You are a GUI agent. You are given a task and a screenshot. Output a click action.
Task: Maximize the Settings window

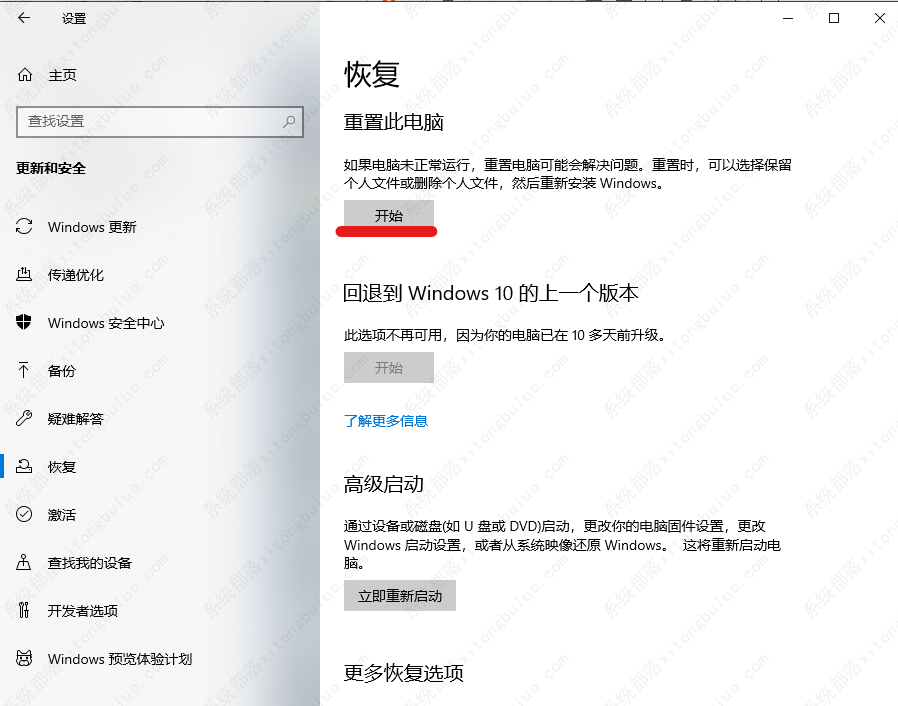[834, 18]
